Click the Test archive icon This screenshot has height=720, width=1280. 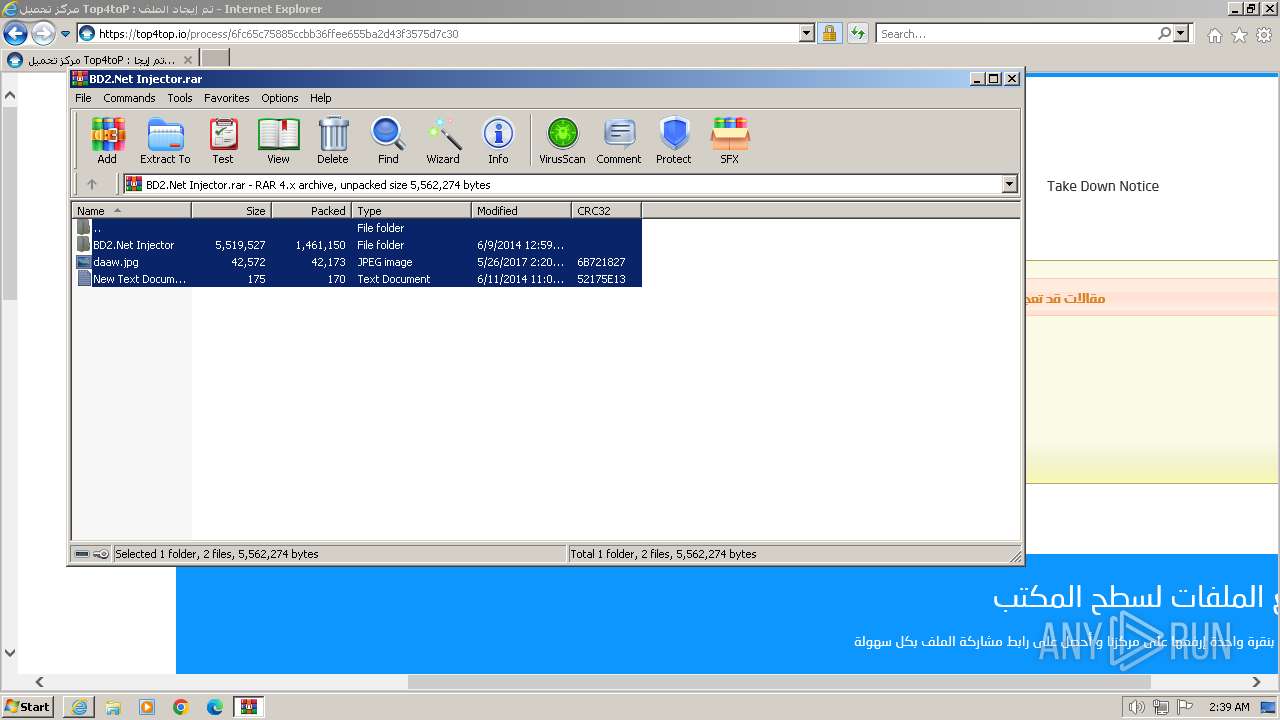click(x=223, y=140)
